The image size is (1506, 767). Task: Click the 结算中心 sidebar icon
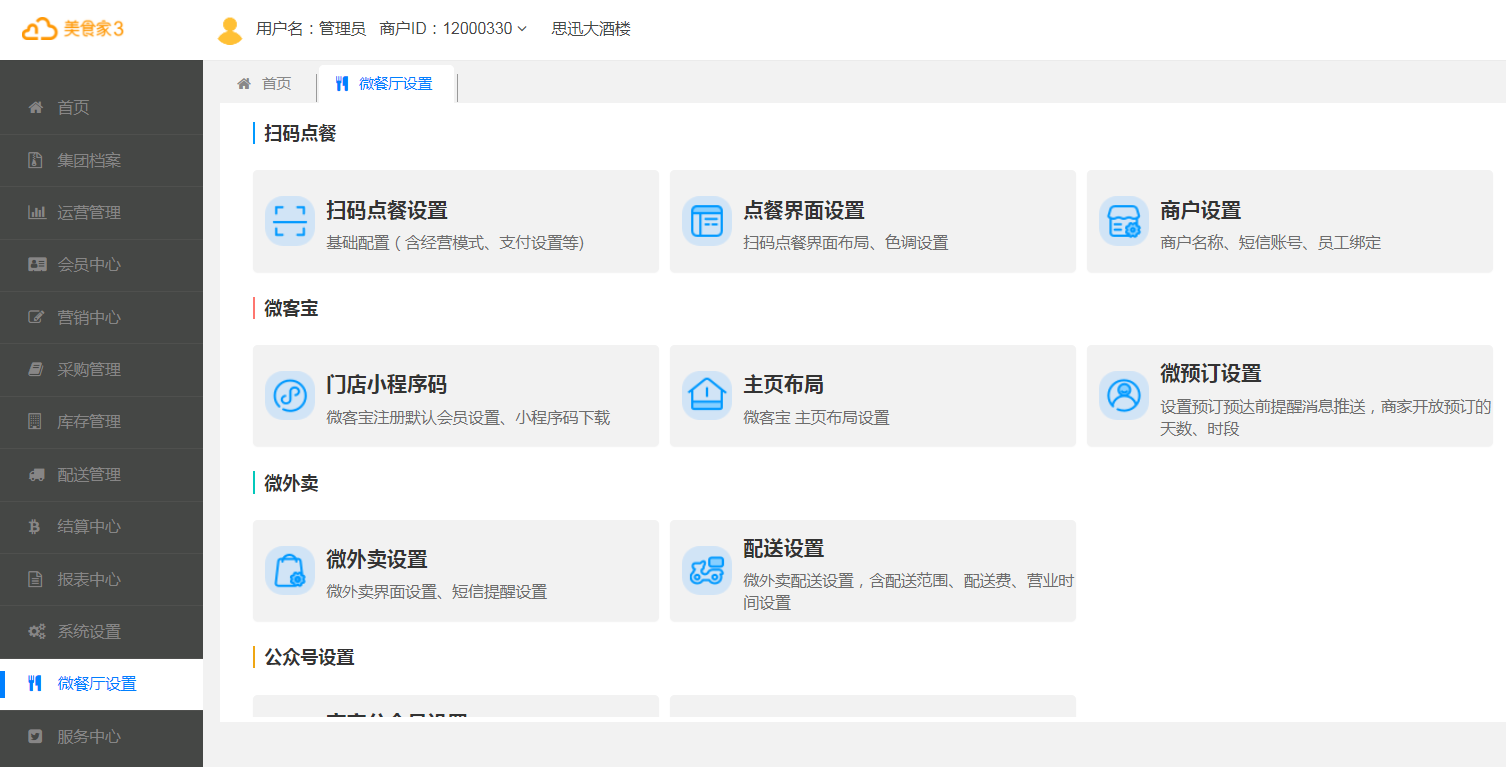pos(36,527)
